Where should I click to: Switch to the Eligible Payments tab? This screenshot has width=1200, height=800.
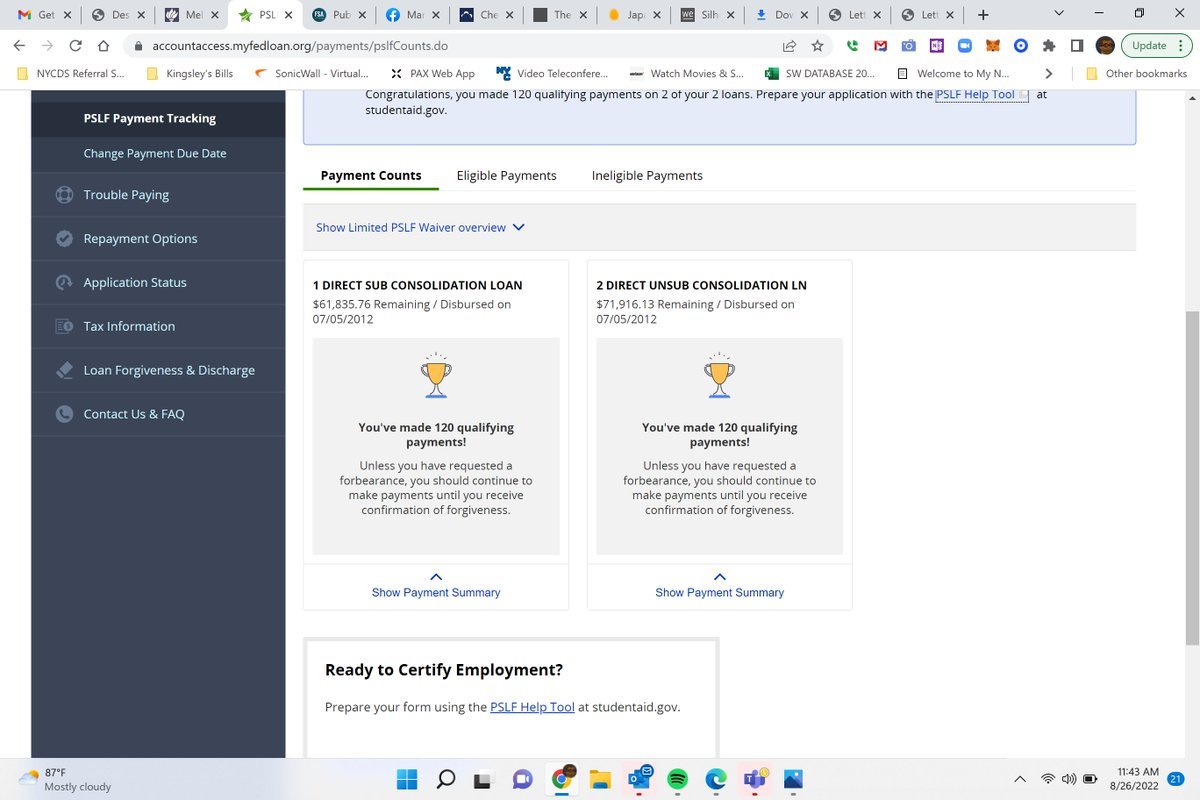pyautogui.click(x=506, y=176)
